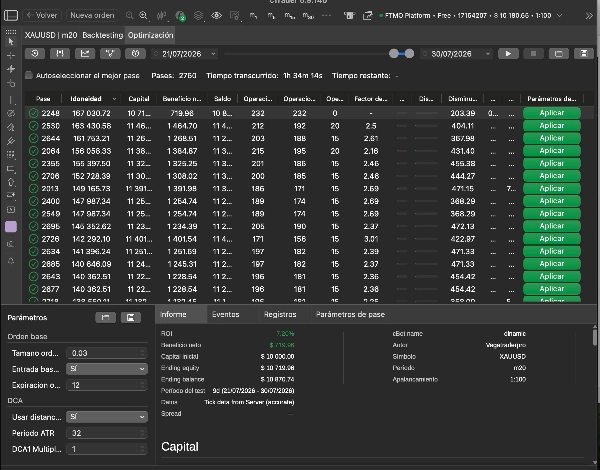Toggle the left sidebar panel icon
The image size is (600, 470).
(x=11, y=16)
